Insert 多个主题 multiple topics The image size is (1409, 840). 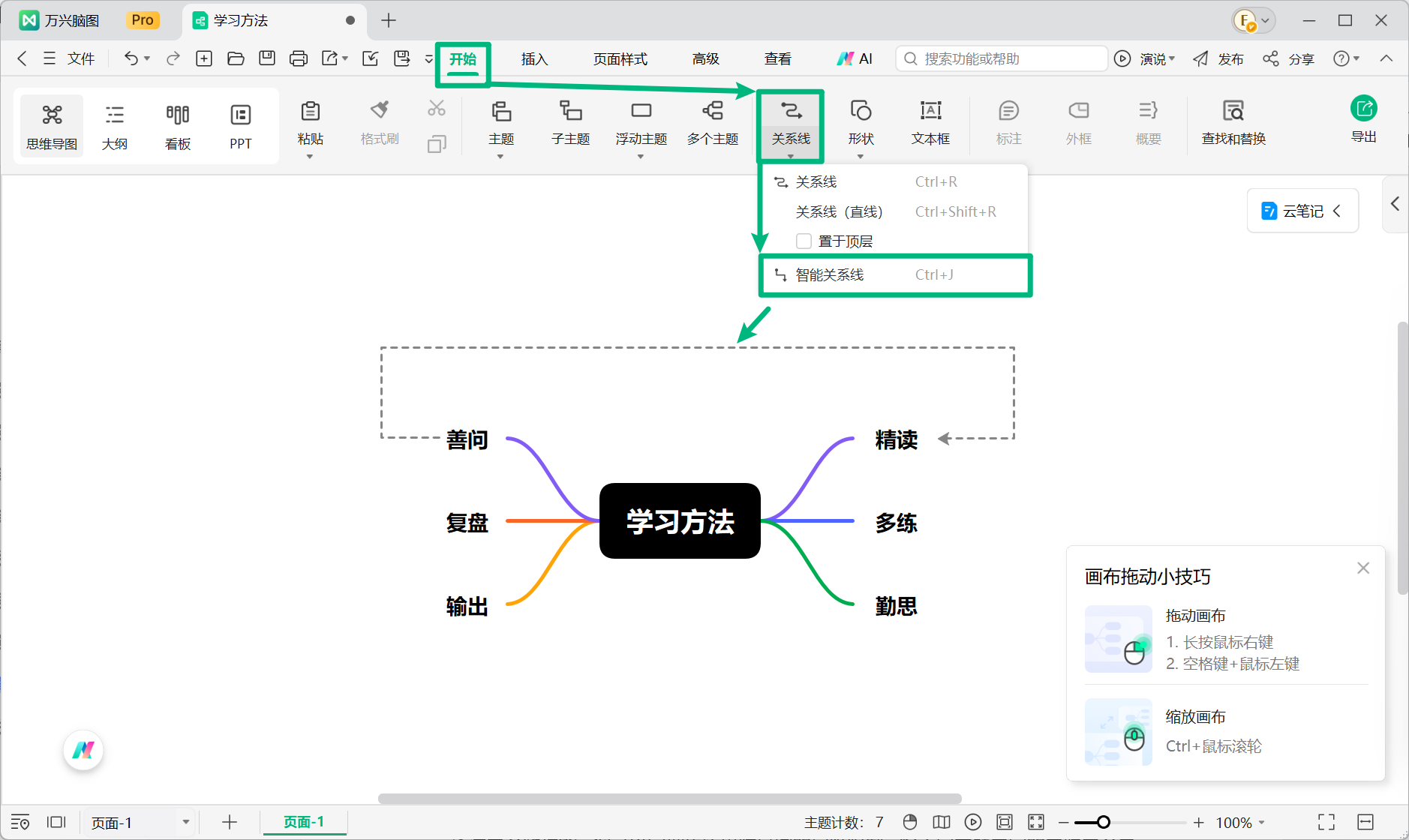(x=713, y=123)
